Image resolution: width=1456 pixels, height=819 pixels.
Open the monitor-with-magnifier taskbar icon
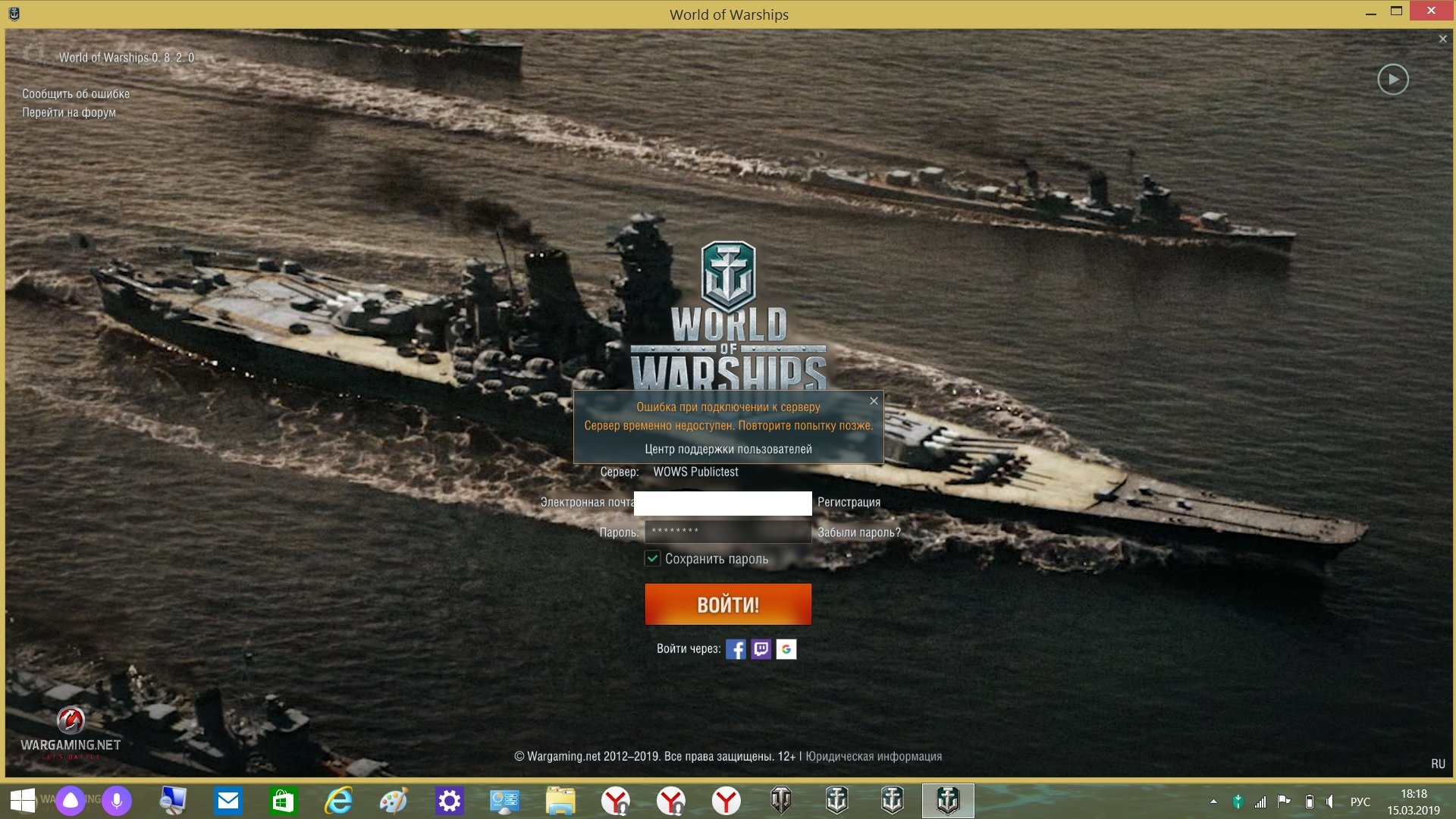[x=173, y=801]
